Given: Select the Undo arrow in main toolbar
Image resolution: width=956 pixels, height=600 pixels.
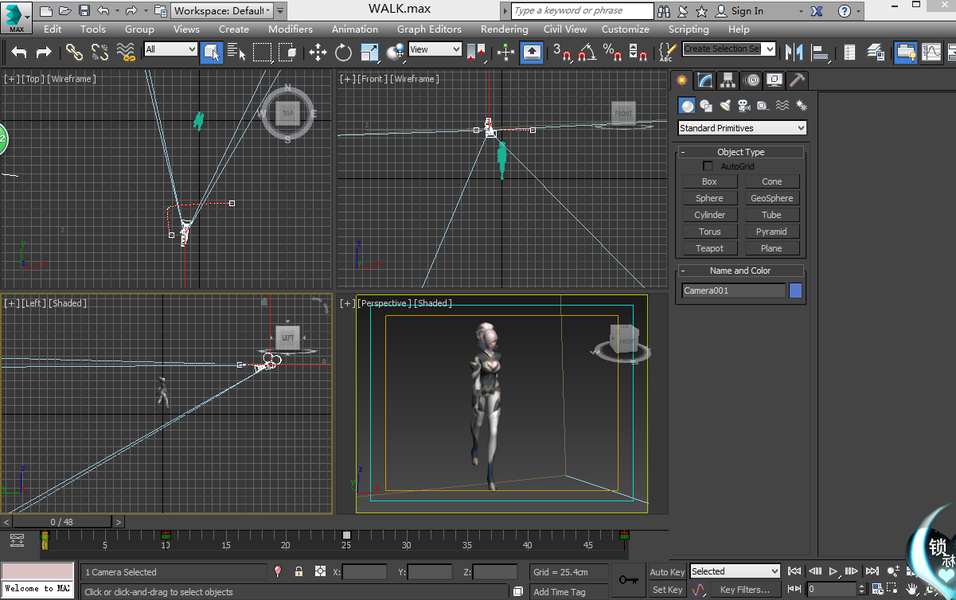Looking at the screenshot, I should pos(19,52).
